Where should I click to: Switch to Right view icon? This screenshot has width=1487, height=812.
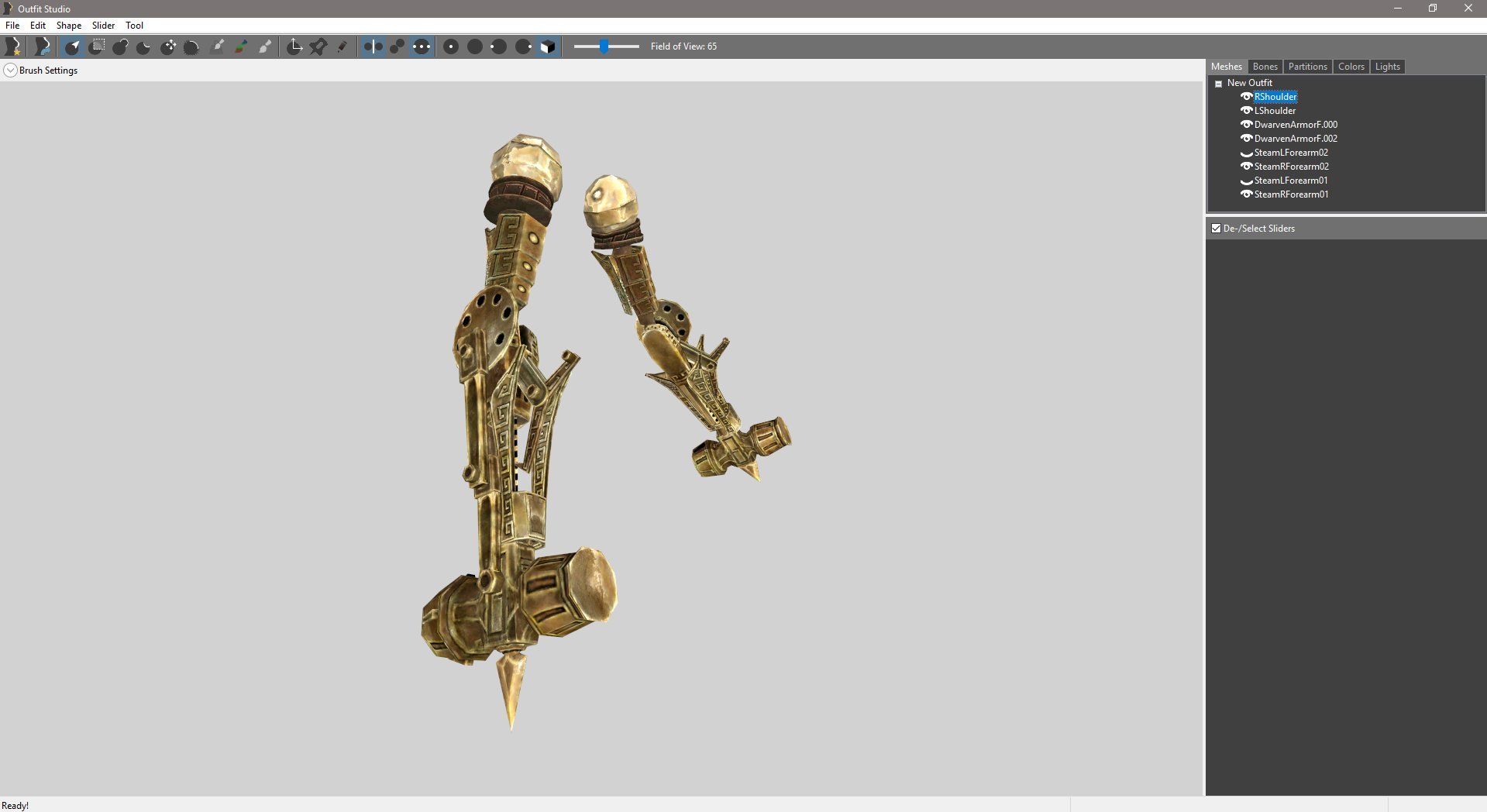(523, 46)
